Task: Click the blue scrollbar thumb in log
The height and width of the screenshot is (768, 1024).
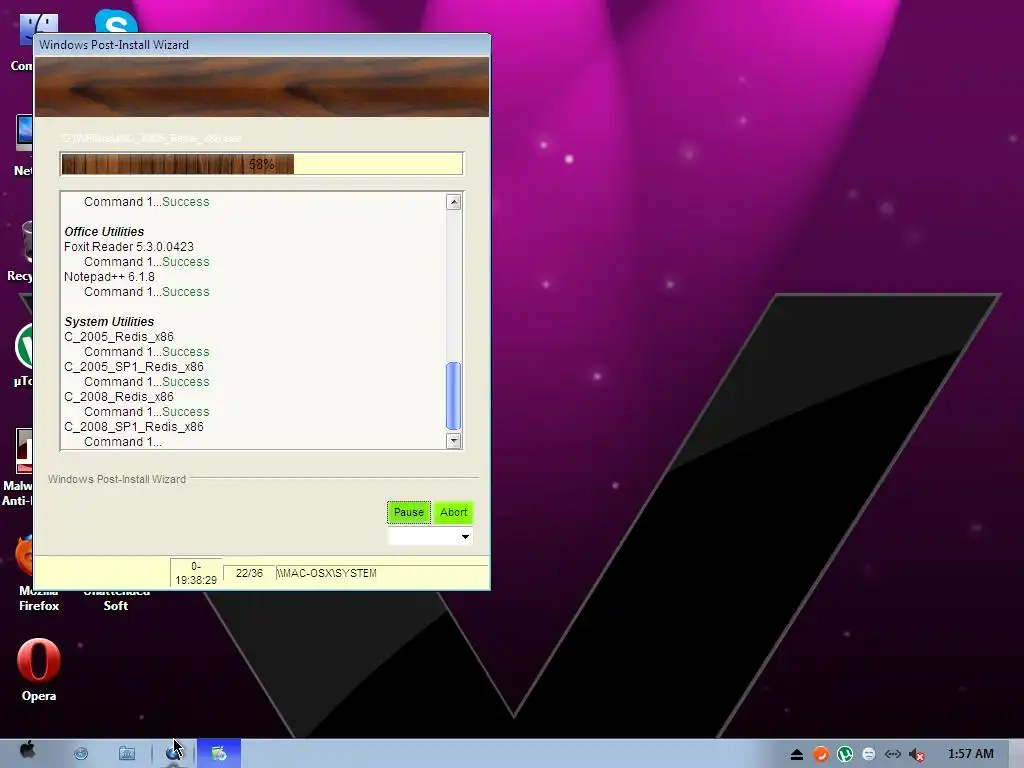Action: [454, 396]
